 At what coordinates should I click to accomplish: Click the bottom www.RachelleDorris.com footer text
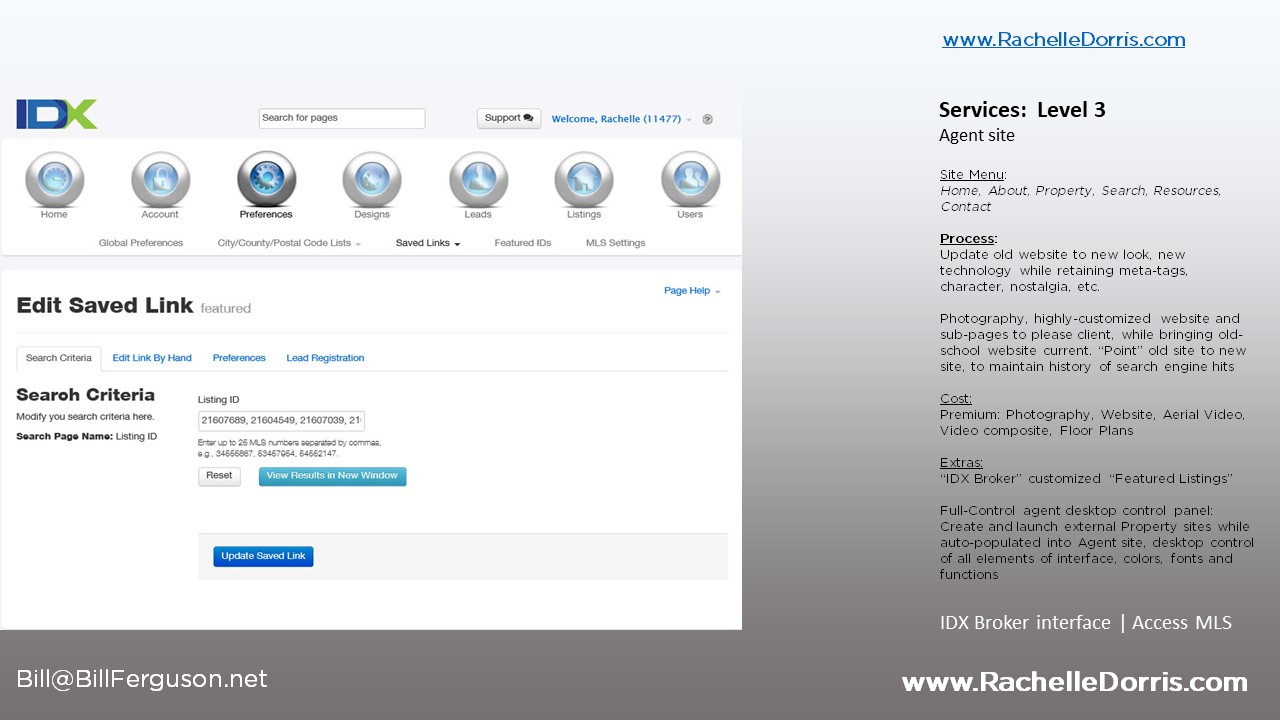[1075, 683]
